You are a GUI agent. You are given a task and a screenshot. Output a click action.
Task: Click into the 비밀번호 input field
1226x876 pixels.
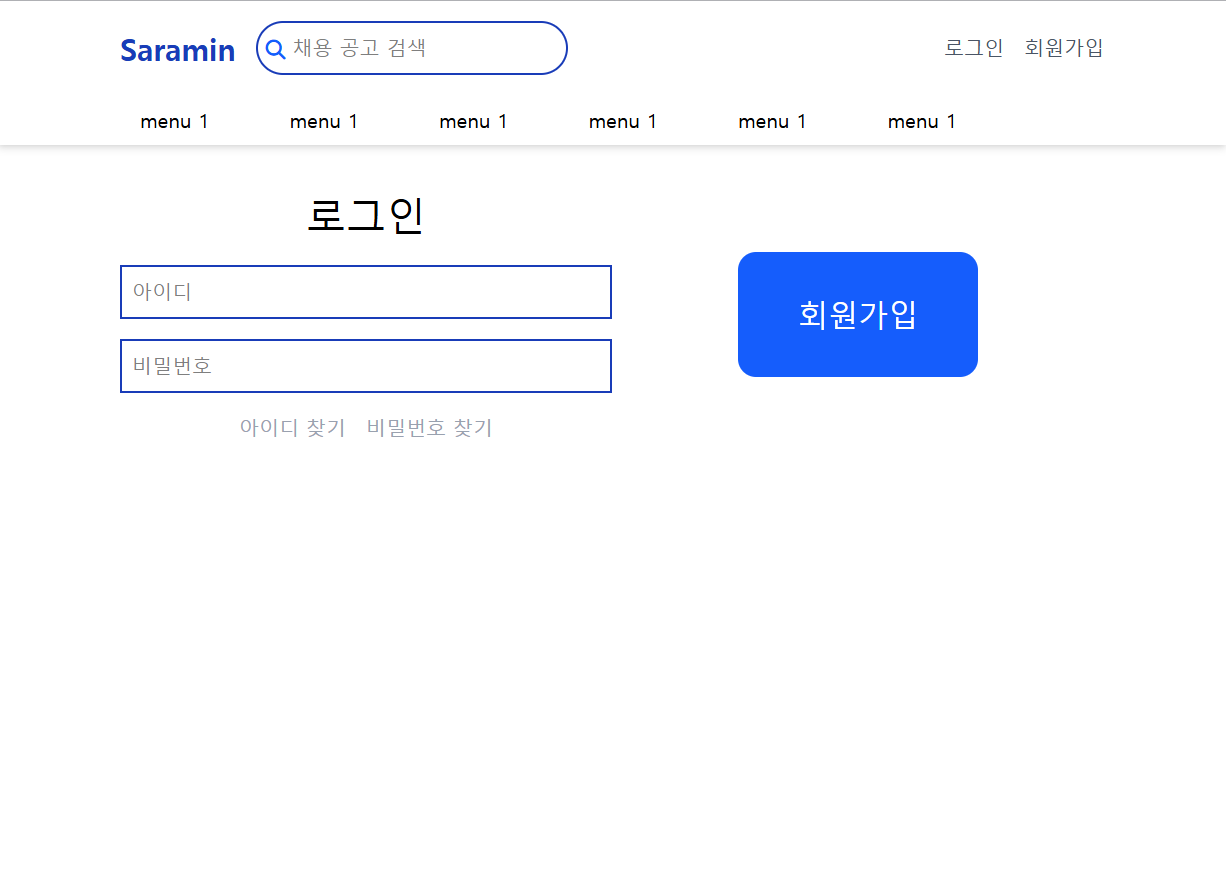366,366
